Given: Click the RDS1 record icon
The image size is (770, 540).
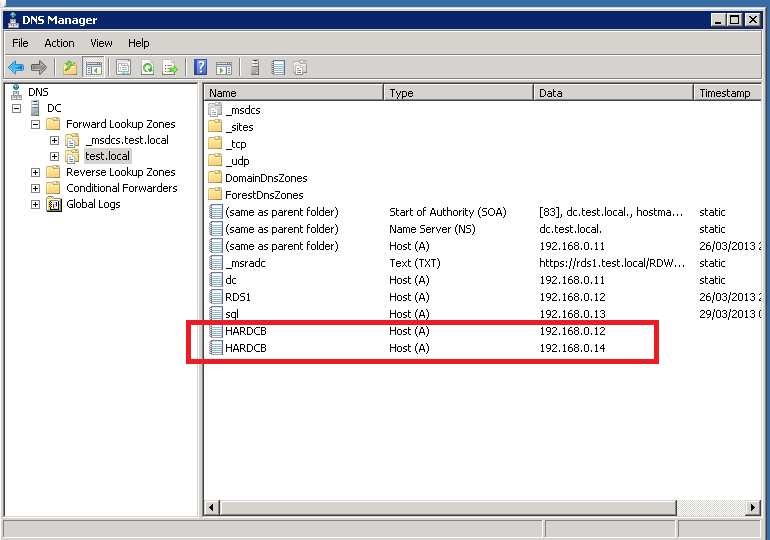Looking at the screenshot, I should pos(216,297).
